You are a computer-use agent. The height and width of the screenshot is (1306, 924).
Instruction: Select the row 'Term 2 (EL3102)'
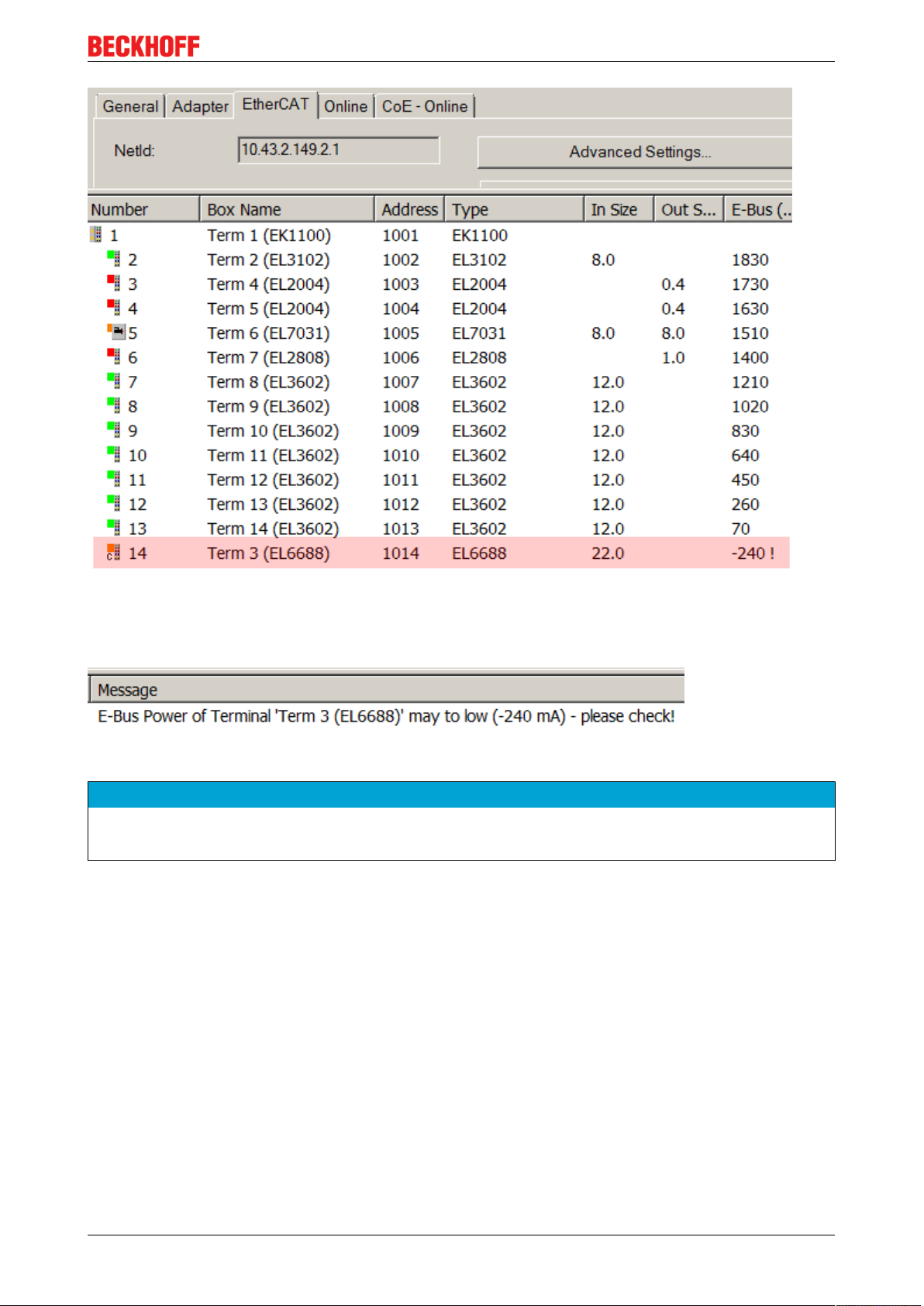point(440,260)
